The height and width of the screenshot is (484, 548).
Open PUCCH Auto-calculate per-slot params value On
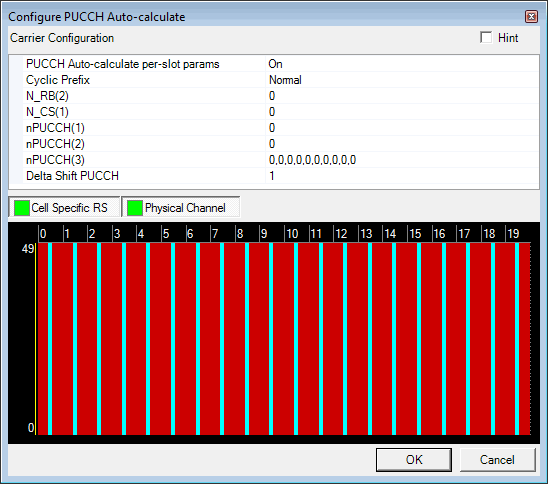coord(402,64)
